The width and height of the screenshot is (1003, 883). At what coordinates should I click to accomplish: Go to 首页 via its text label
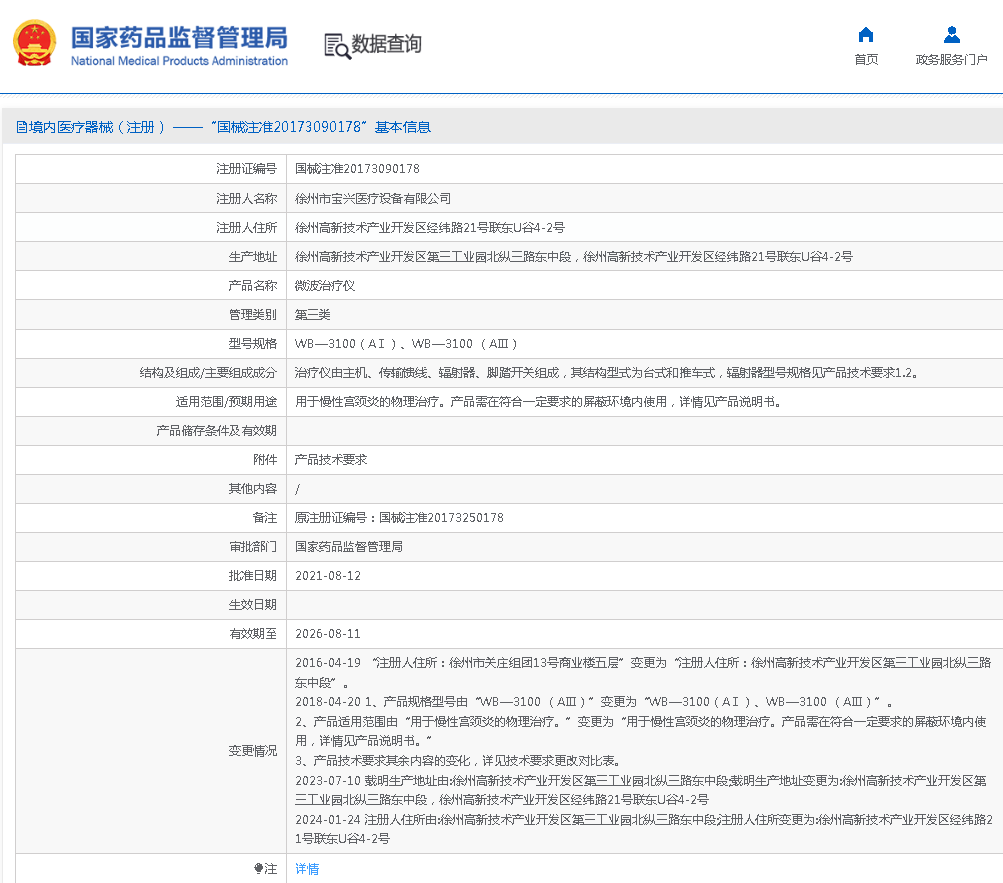pyautogui.click(x=866, y=60)
